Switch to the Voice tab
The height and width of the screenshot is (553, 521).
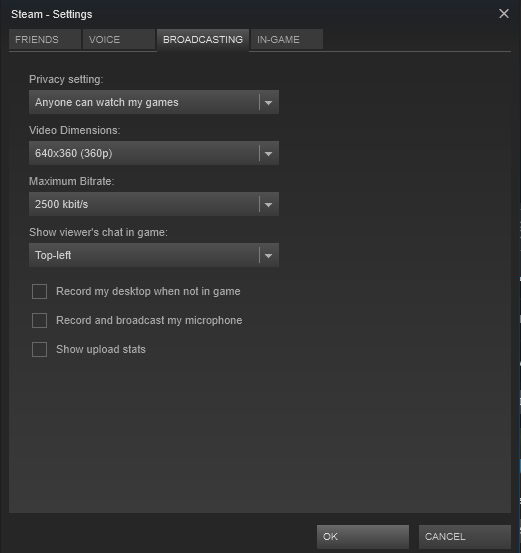[x=119, y=40]
